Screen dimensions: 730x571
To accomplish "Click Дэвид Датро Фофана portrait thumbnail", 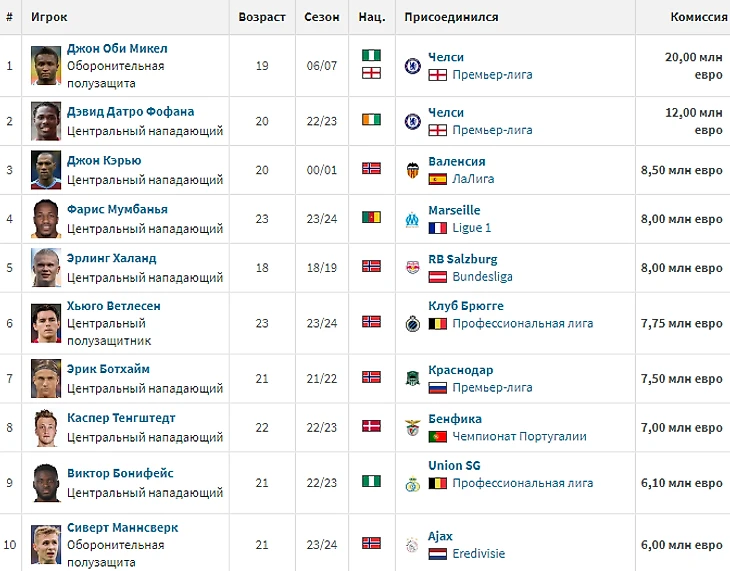I will click(x=47, y=120).
